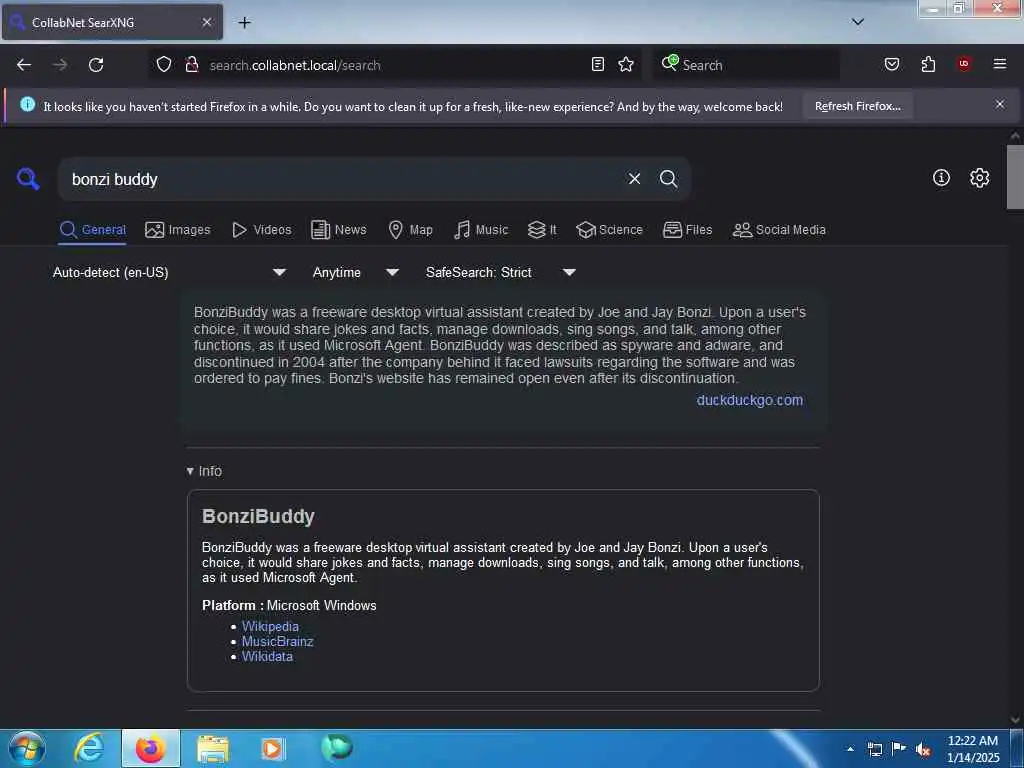Submit search with the magnifier button
This screenshot has width=1024, height=768.
(x=669, y=179)
